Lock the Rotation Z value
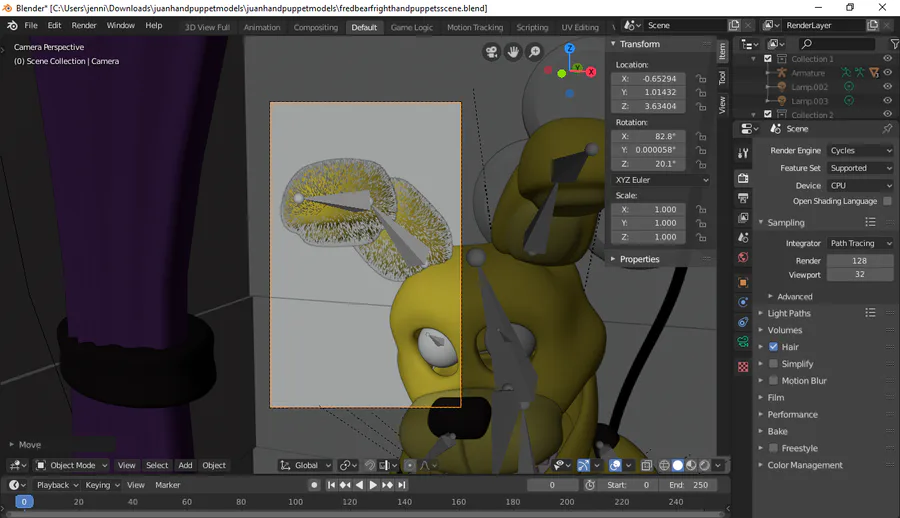The height and width of the screenshot is (518, 900). [701, 164]
